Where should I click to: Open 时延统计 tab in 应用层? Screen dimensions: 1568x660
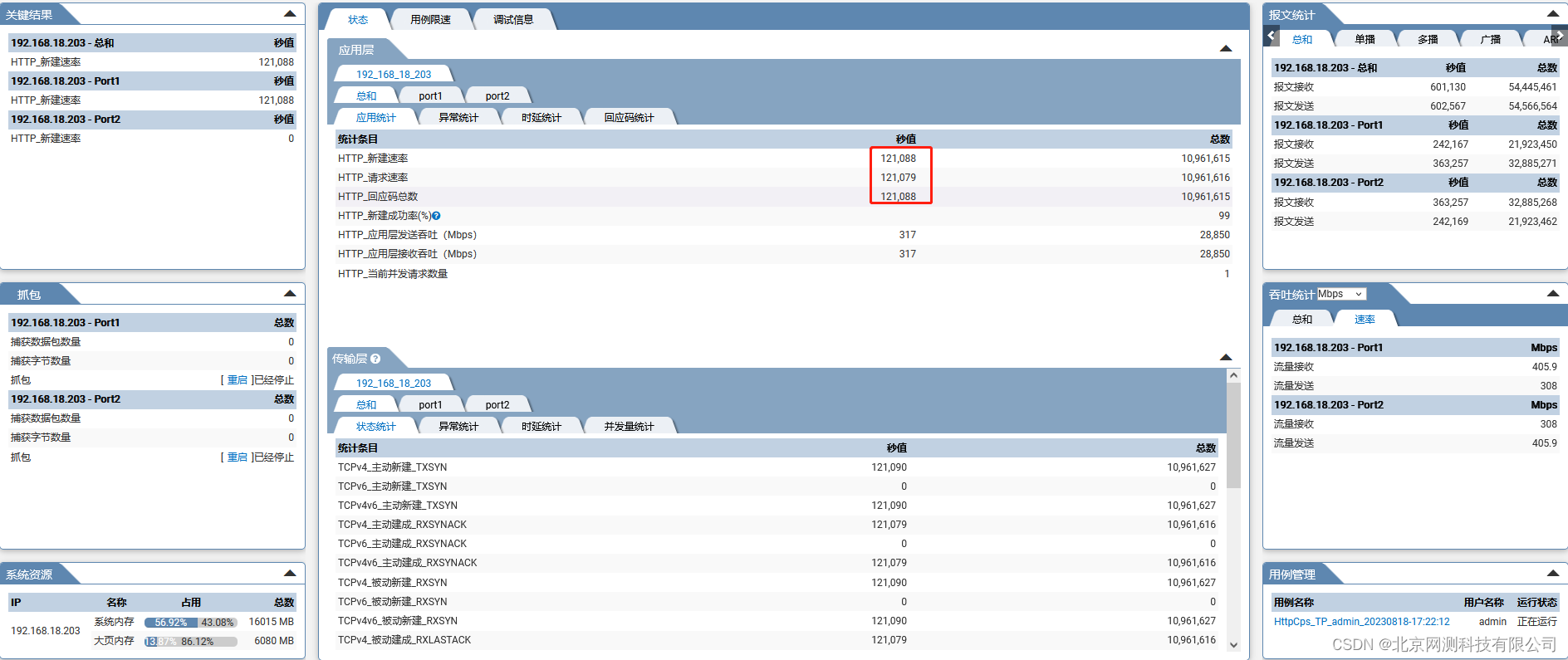pos(541,118)
